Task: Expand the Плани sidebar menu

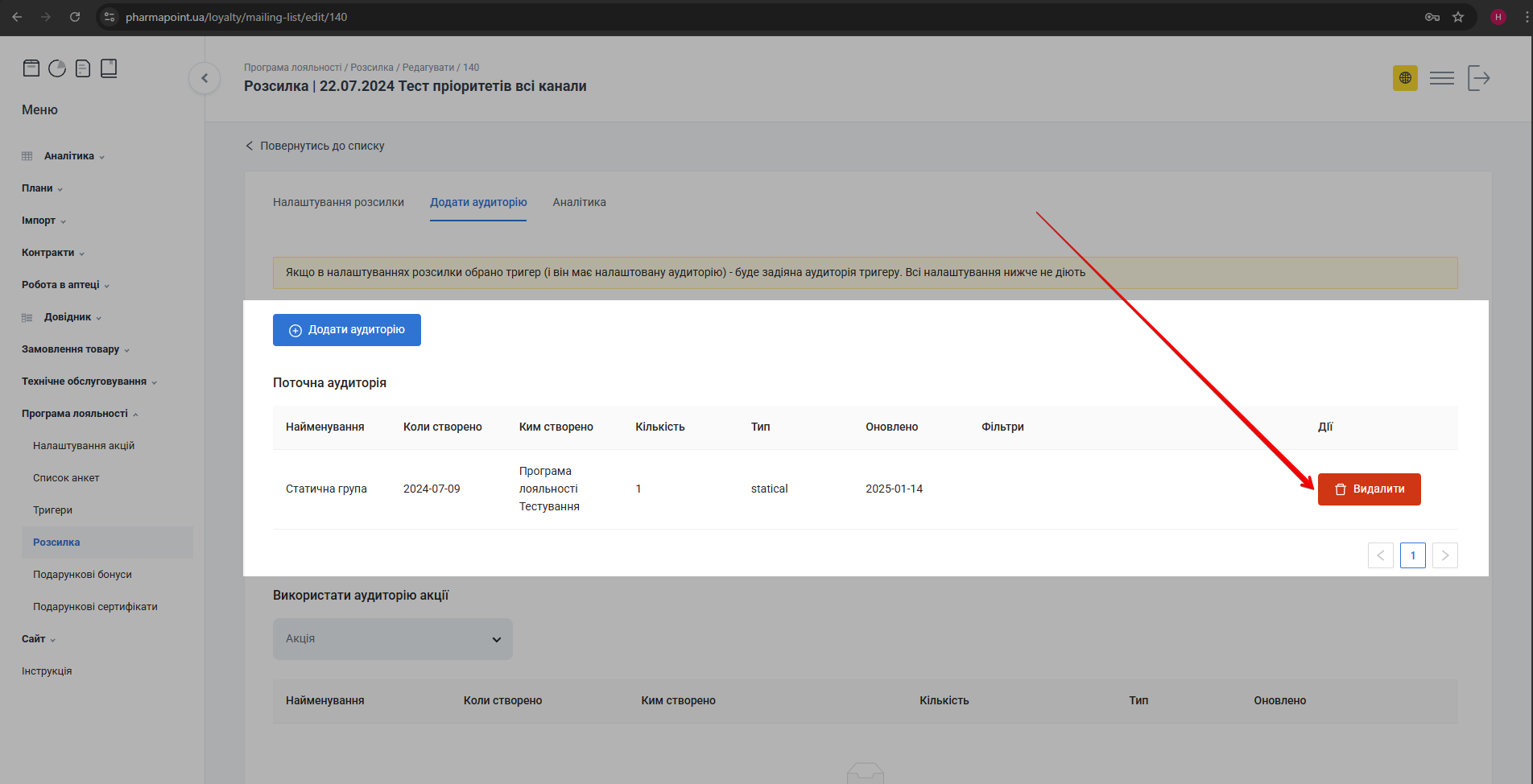Action: point(42,188)
